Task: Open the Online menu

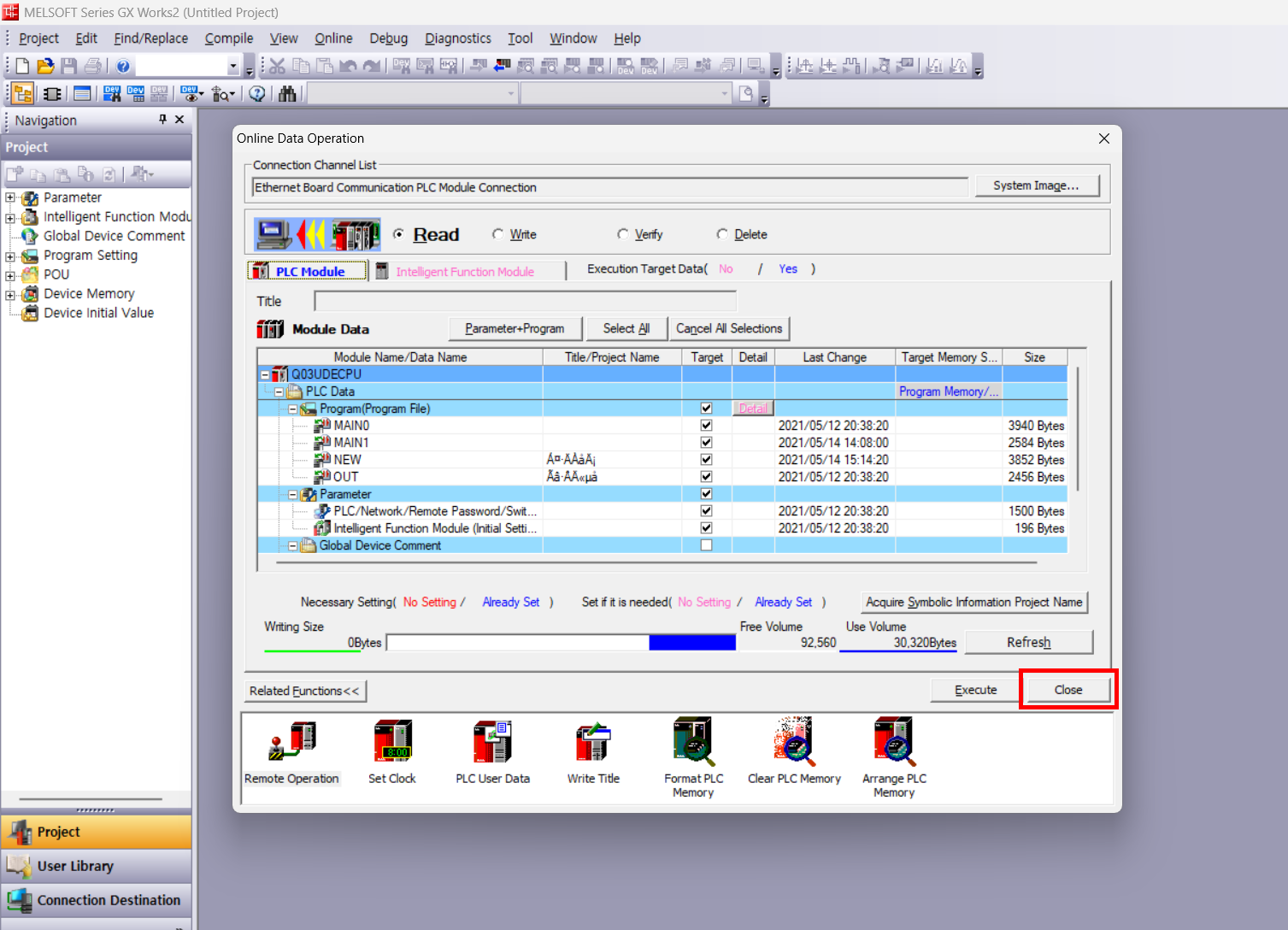Action: 333,38
